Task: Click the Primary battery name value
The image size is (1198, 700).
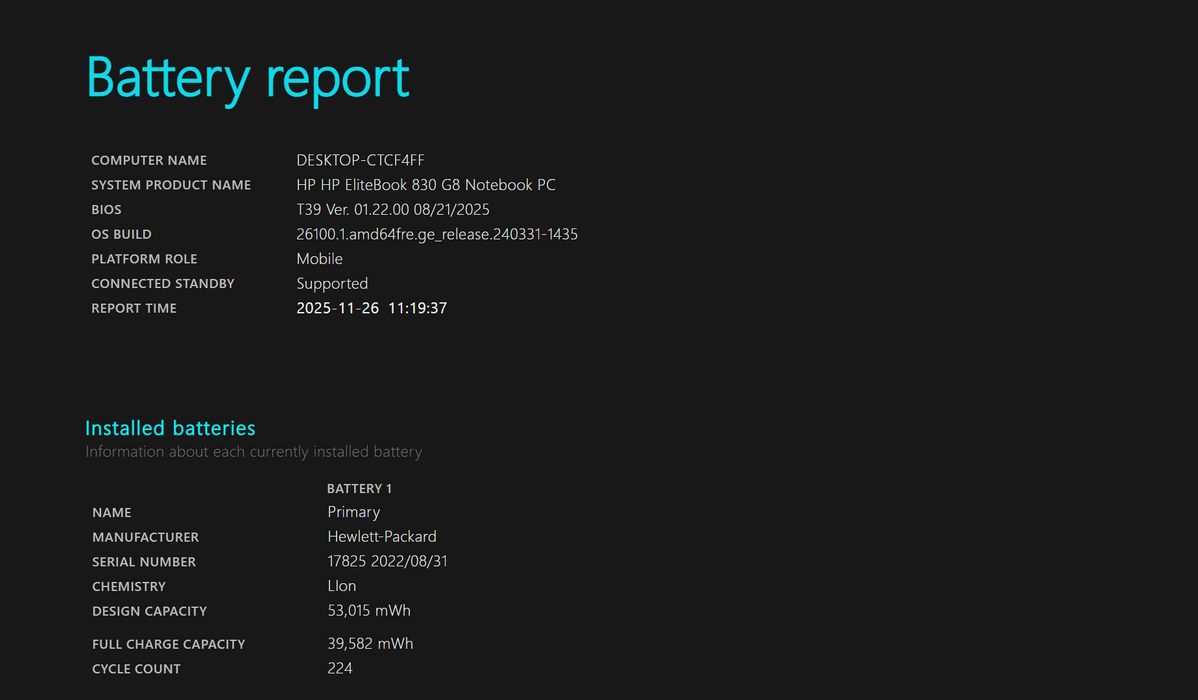Action: point(353,512)
